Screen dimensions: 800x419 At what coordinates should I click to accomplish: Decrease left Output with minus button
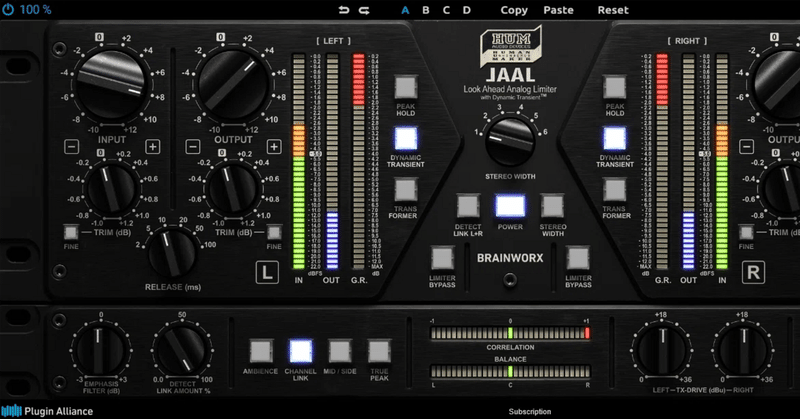tap(192, 147)
